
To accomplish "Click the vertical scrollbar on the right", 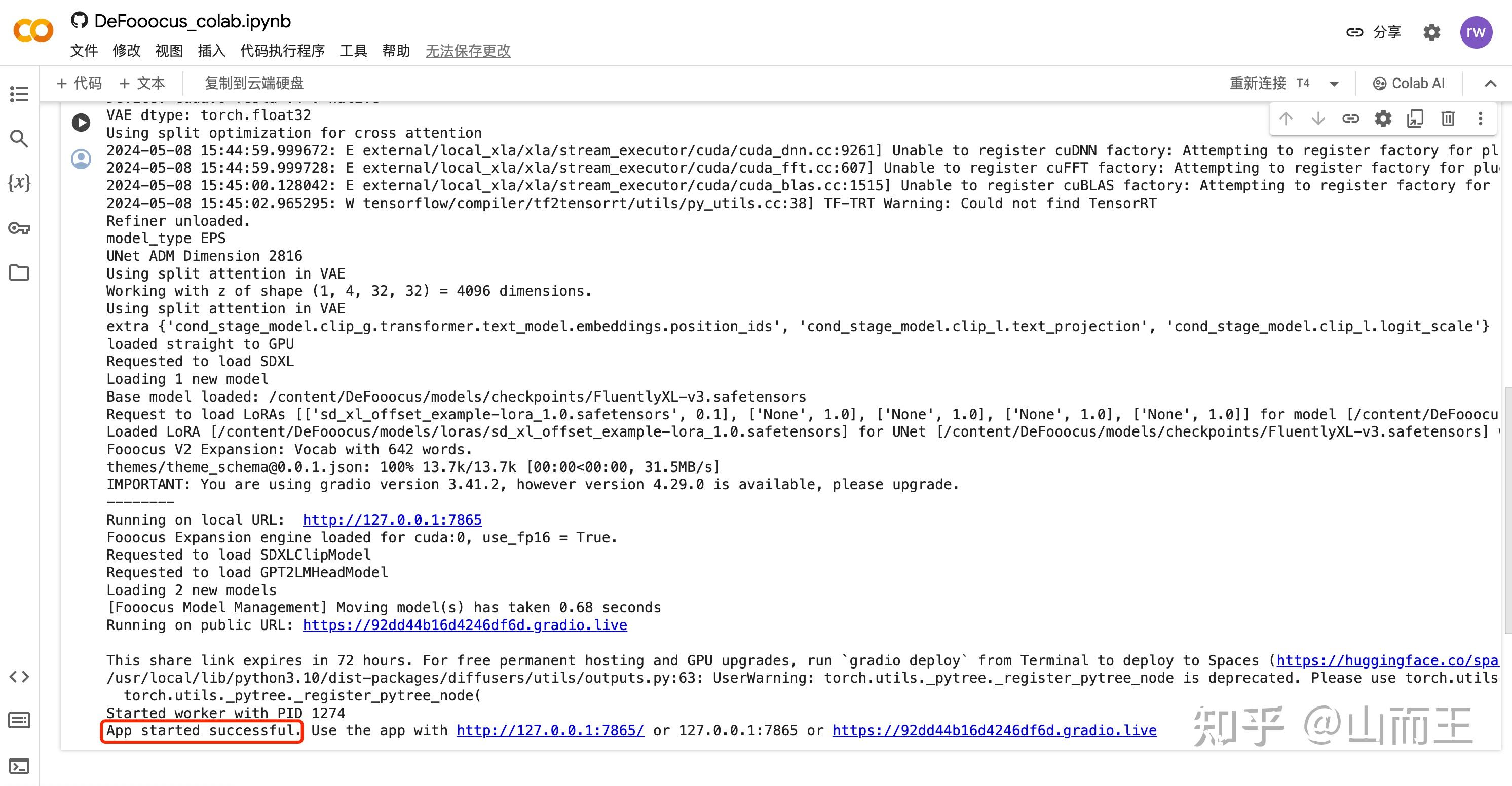I will [x=1508, y=510].
